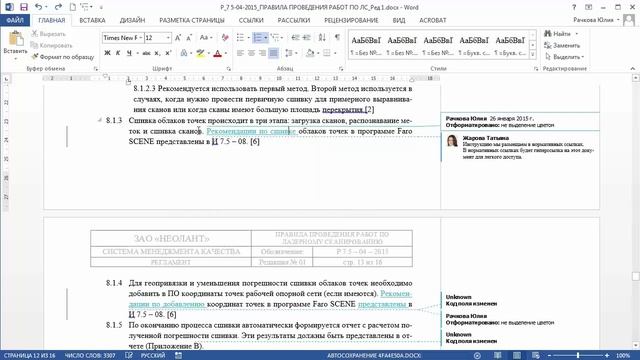Toggle justified paragraph alignment
Screen dimensions: 640x360
pos(273,53)
